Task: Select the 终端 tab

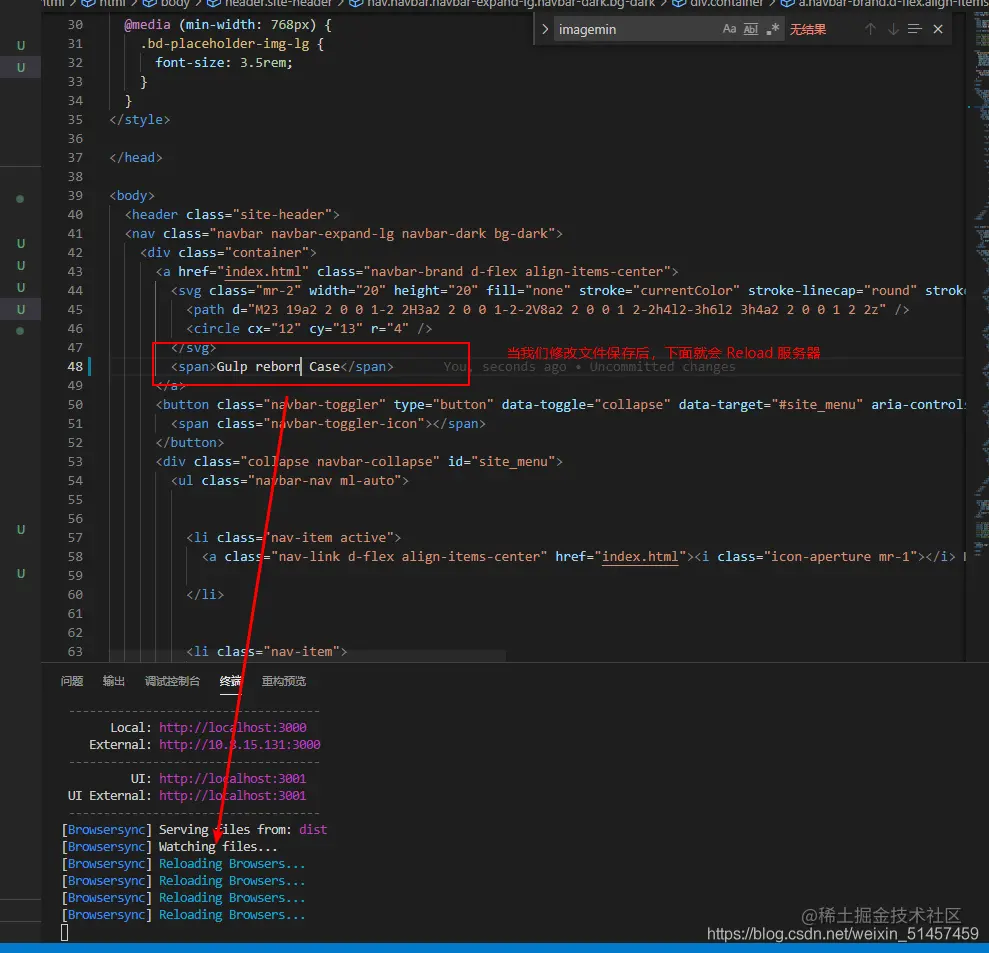Action: click(x=230, y=681)
